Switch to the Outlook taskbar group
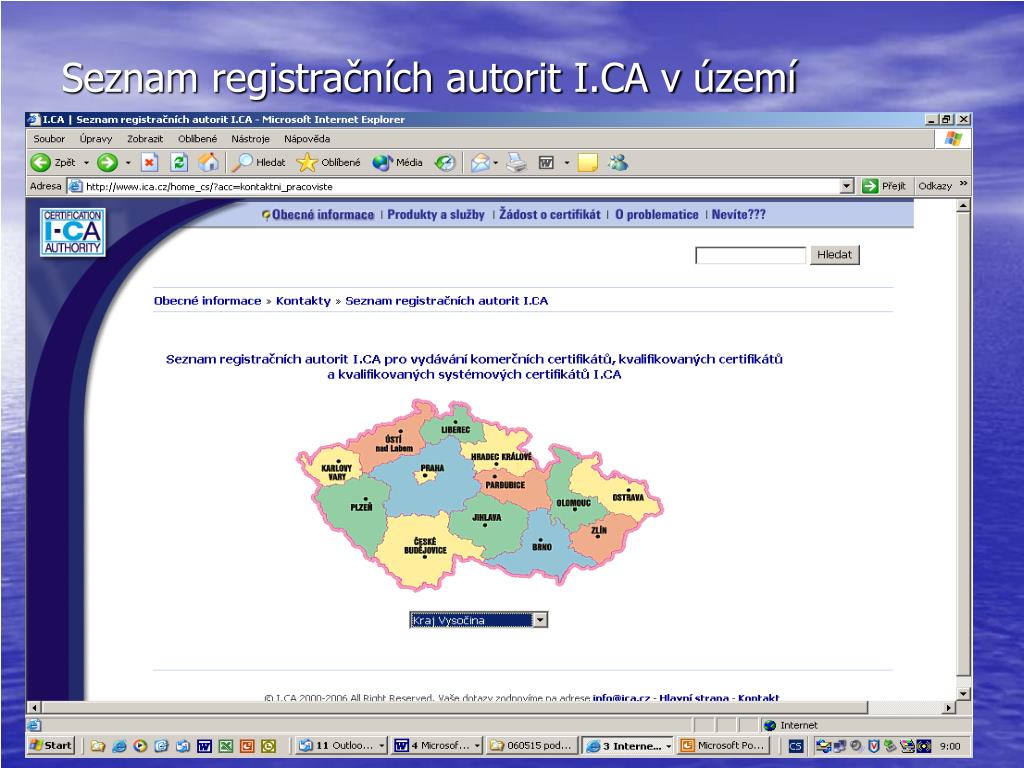The image size is (1024, 768). click(341, 745)
